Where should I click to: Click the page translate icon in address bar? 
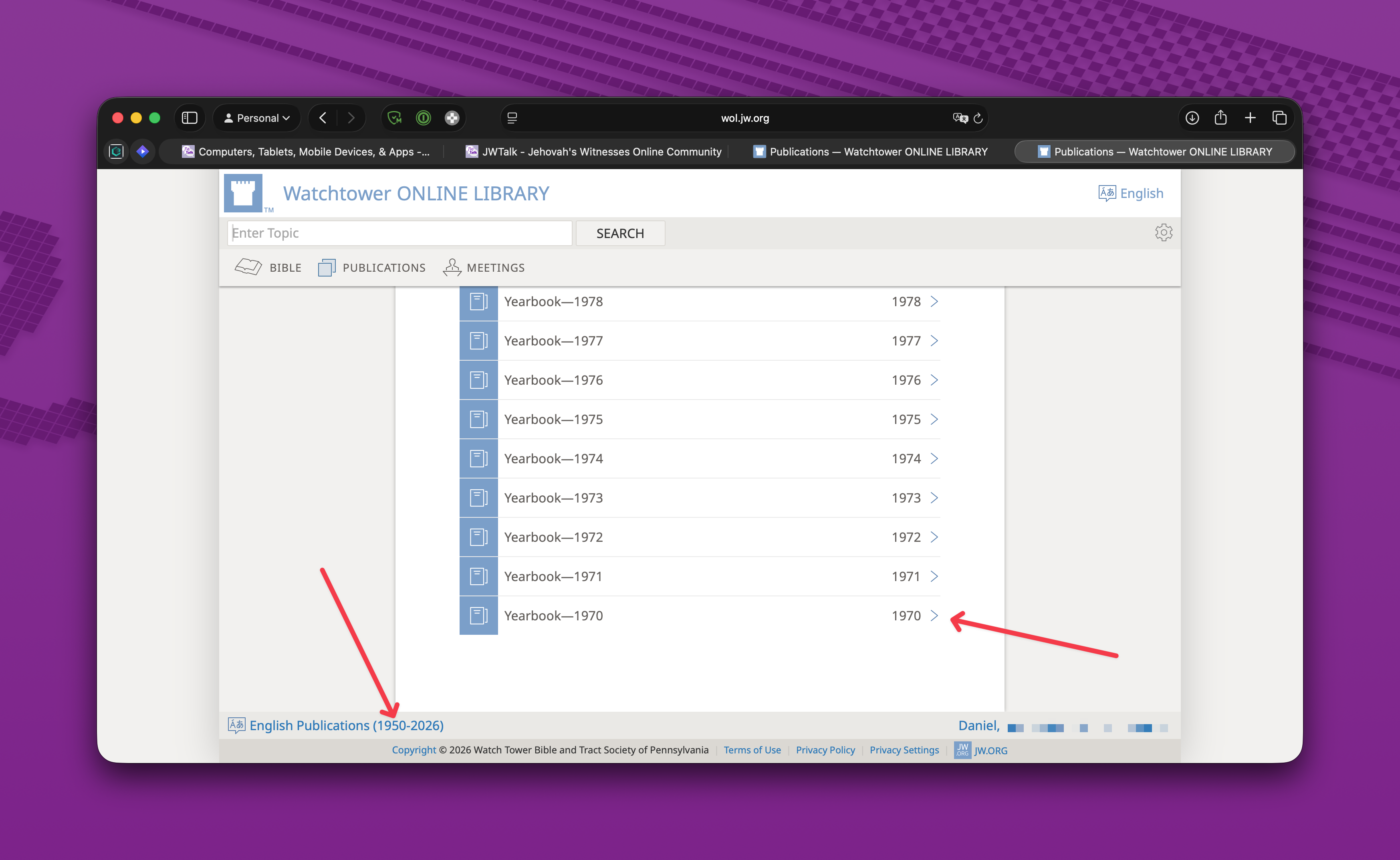960,118
